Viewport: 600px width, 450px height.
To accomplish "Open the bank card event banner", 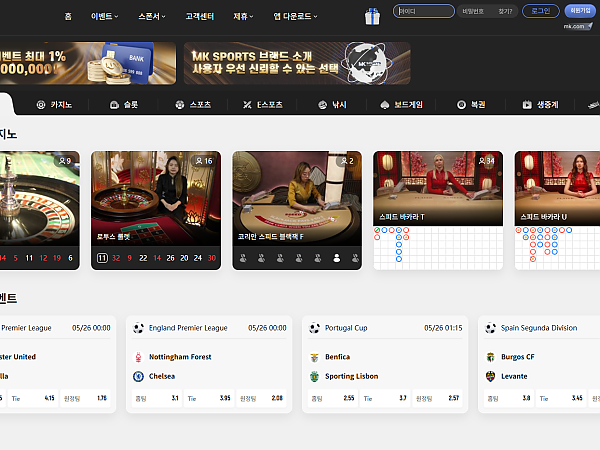I will point(88,63).
